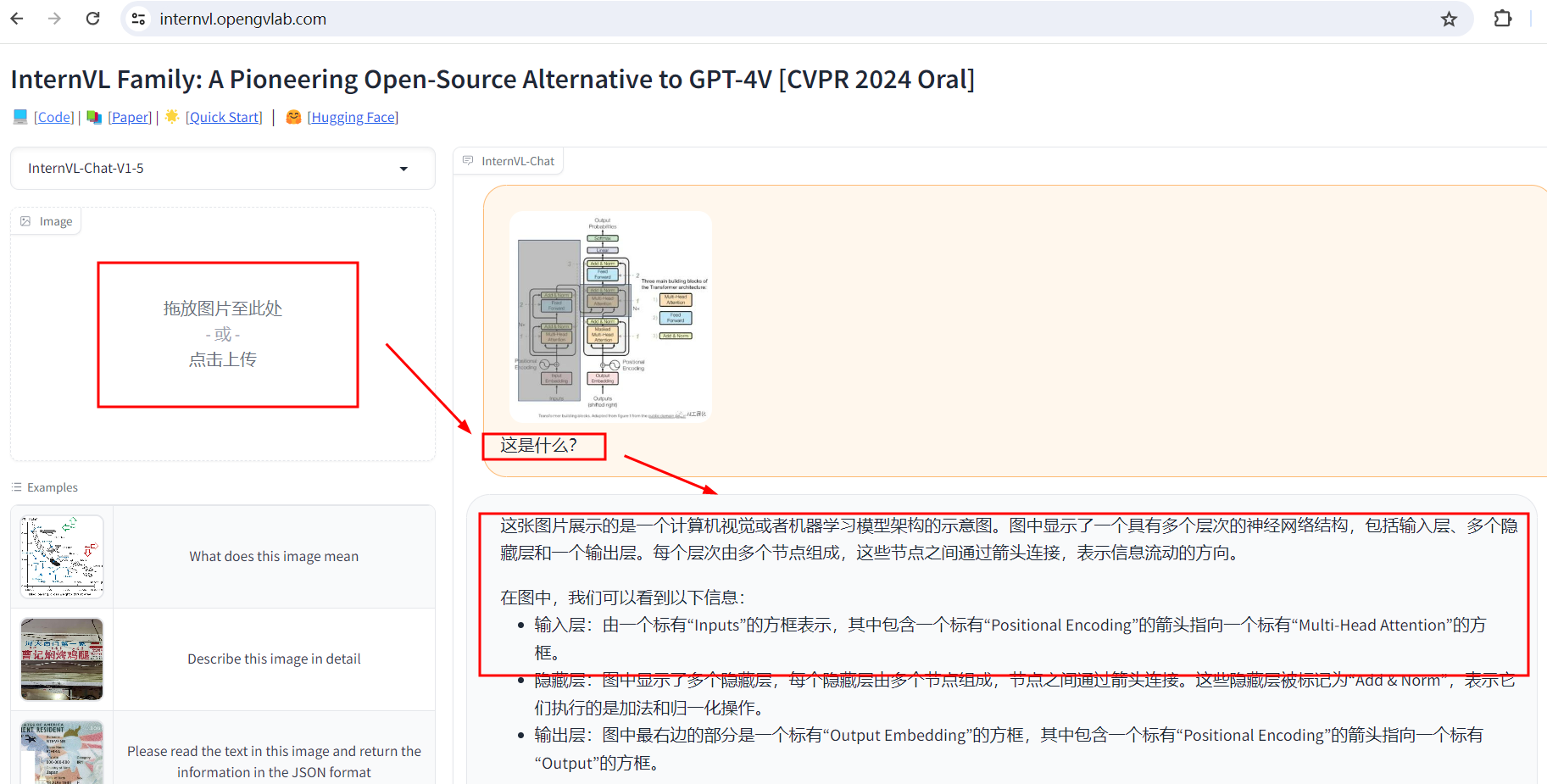The width and height of the screenshot is (1547, 784).
Task: Click the laptop icon beside the Code link
Action: pos(19,116)
